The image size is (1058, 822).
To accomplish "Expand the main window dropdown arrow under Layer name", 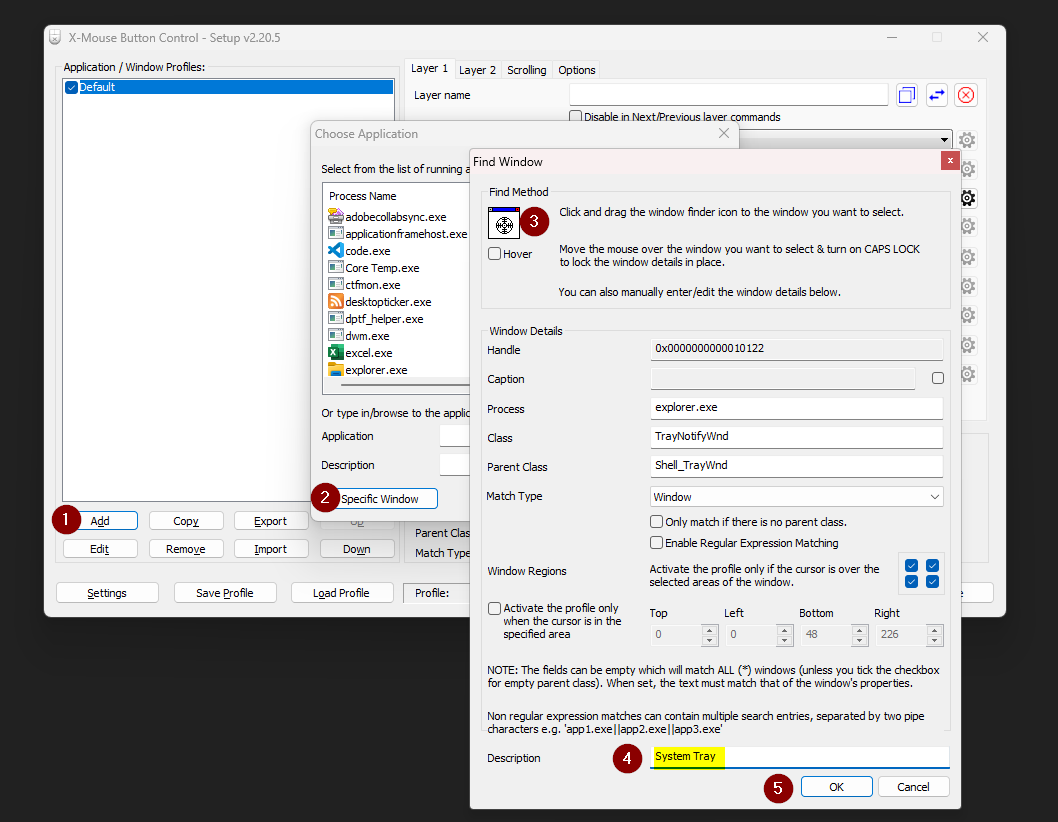I will 944,140.
